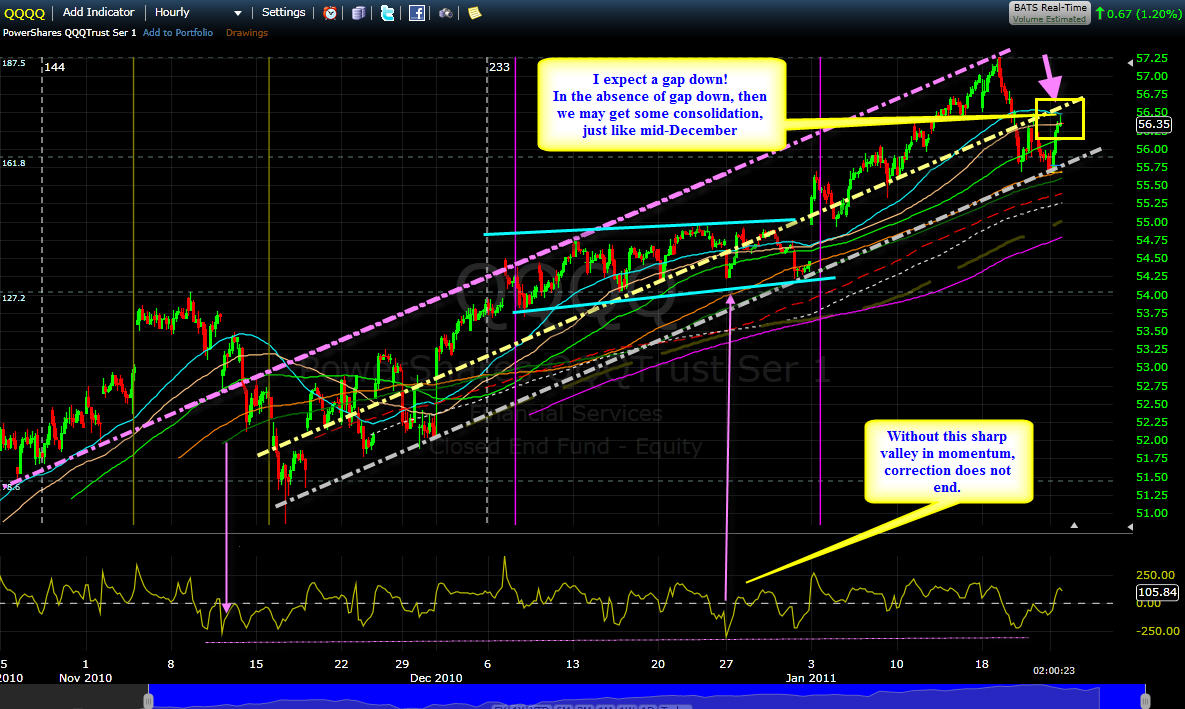Screen dimensions: 1185x709
Task: Click the Nov 2010 date label
Action: pyautogui.click(x=85, y=678)
